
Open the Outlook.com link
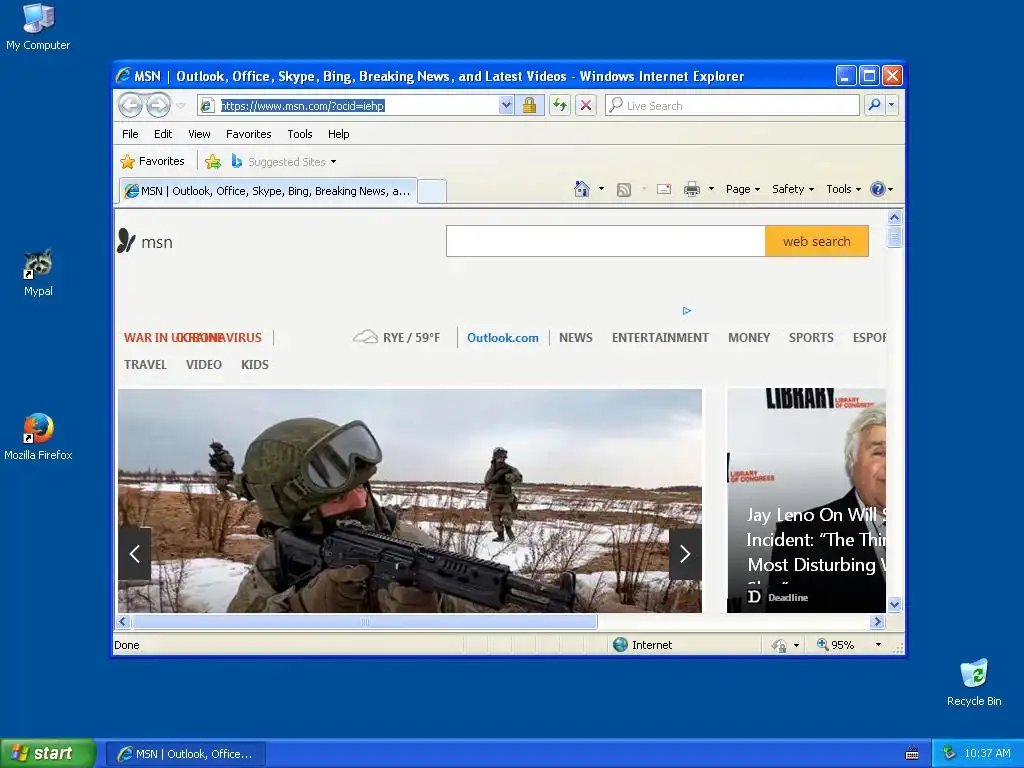click(503, 338)
